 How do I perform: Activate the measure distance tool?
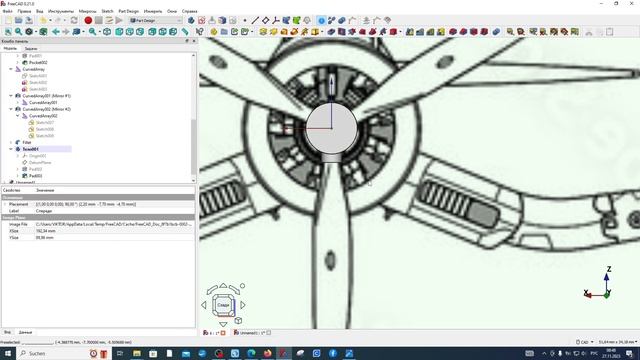click(185, 32)
